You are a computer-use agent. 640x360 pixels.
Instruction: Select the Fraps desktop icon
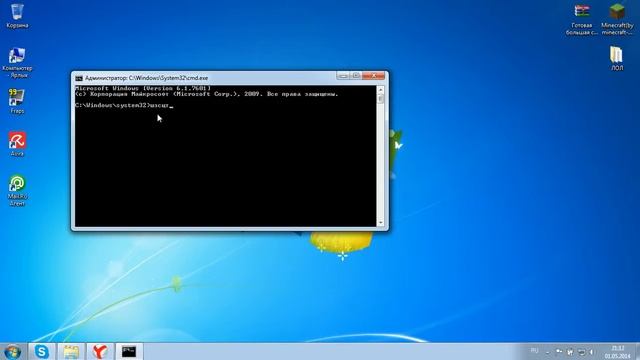point(17,101)
